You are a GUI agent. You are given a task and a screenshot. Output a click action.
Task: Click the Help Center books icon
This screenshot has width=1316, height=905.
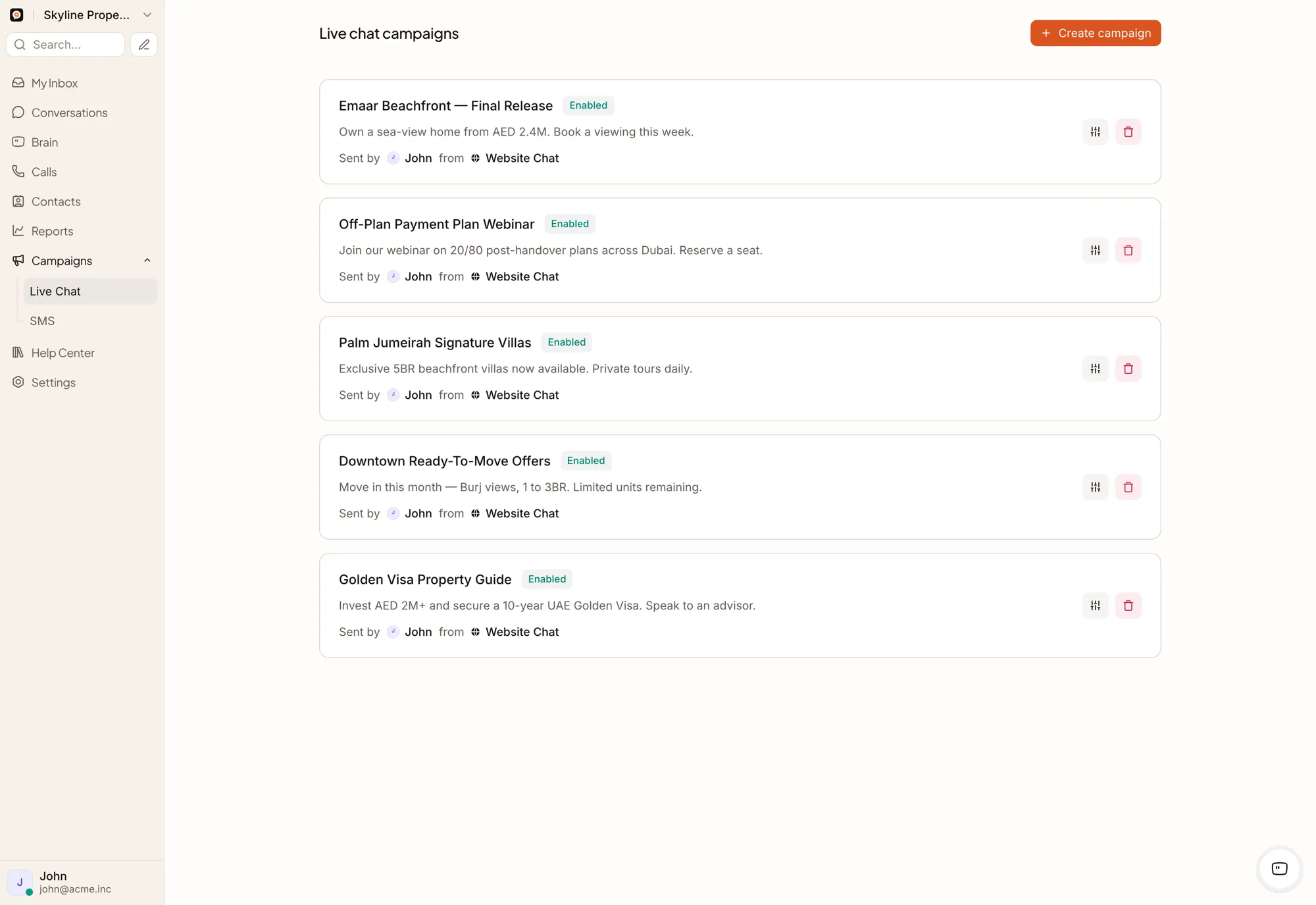point(18,353)
